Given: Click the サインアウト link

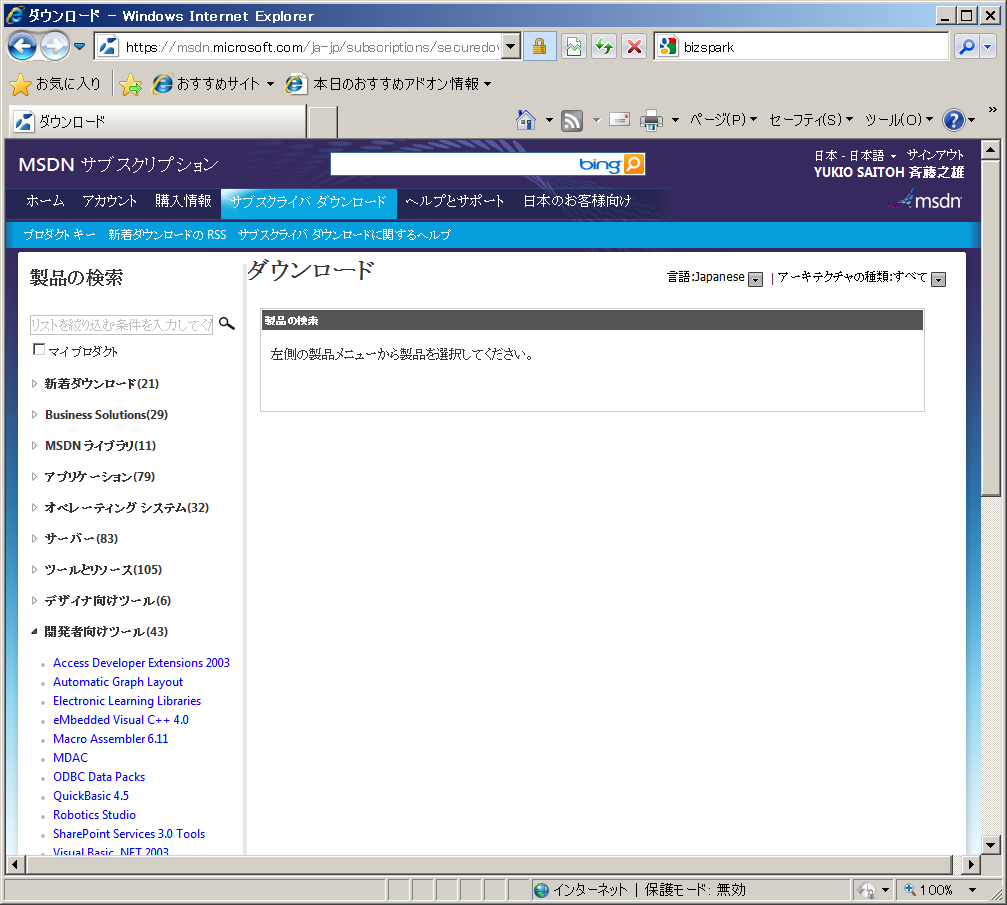Looking at the screenshot, I should point(935,155).
